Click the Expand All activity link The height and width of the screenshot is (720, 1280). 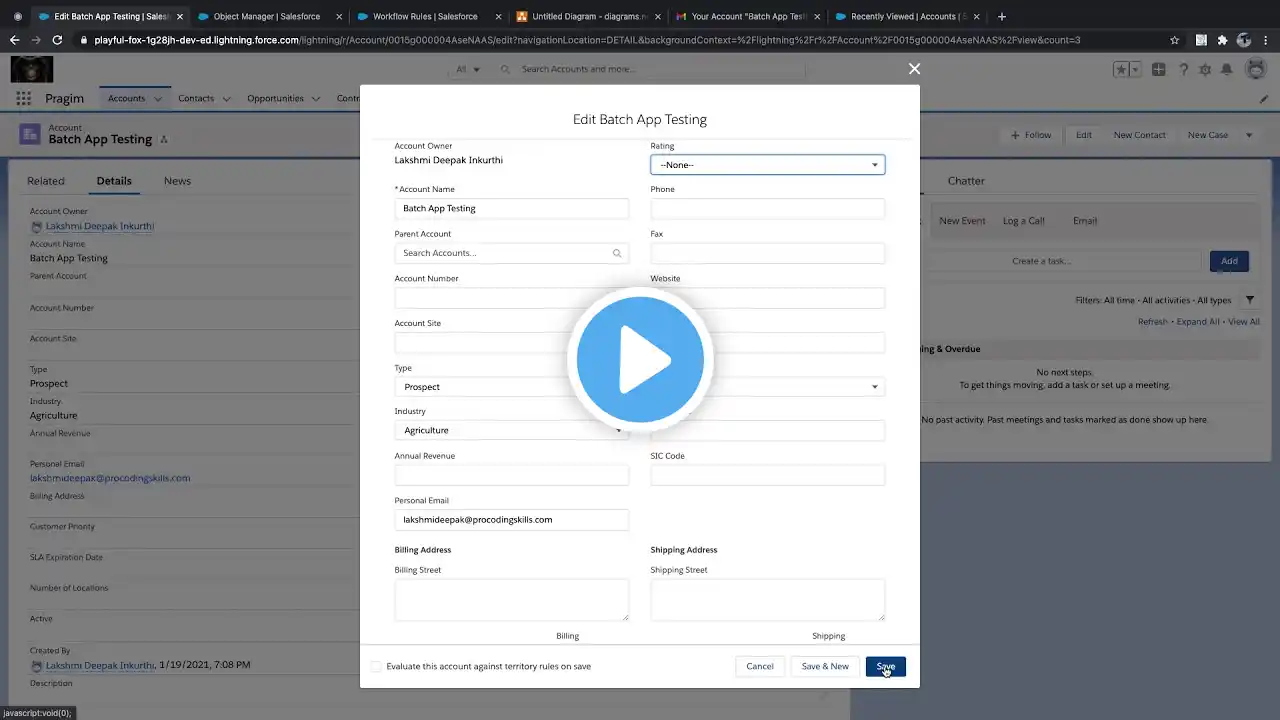(x=1198, y=322)
